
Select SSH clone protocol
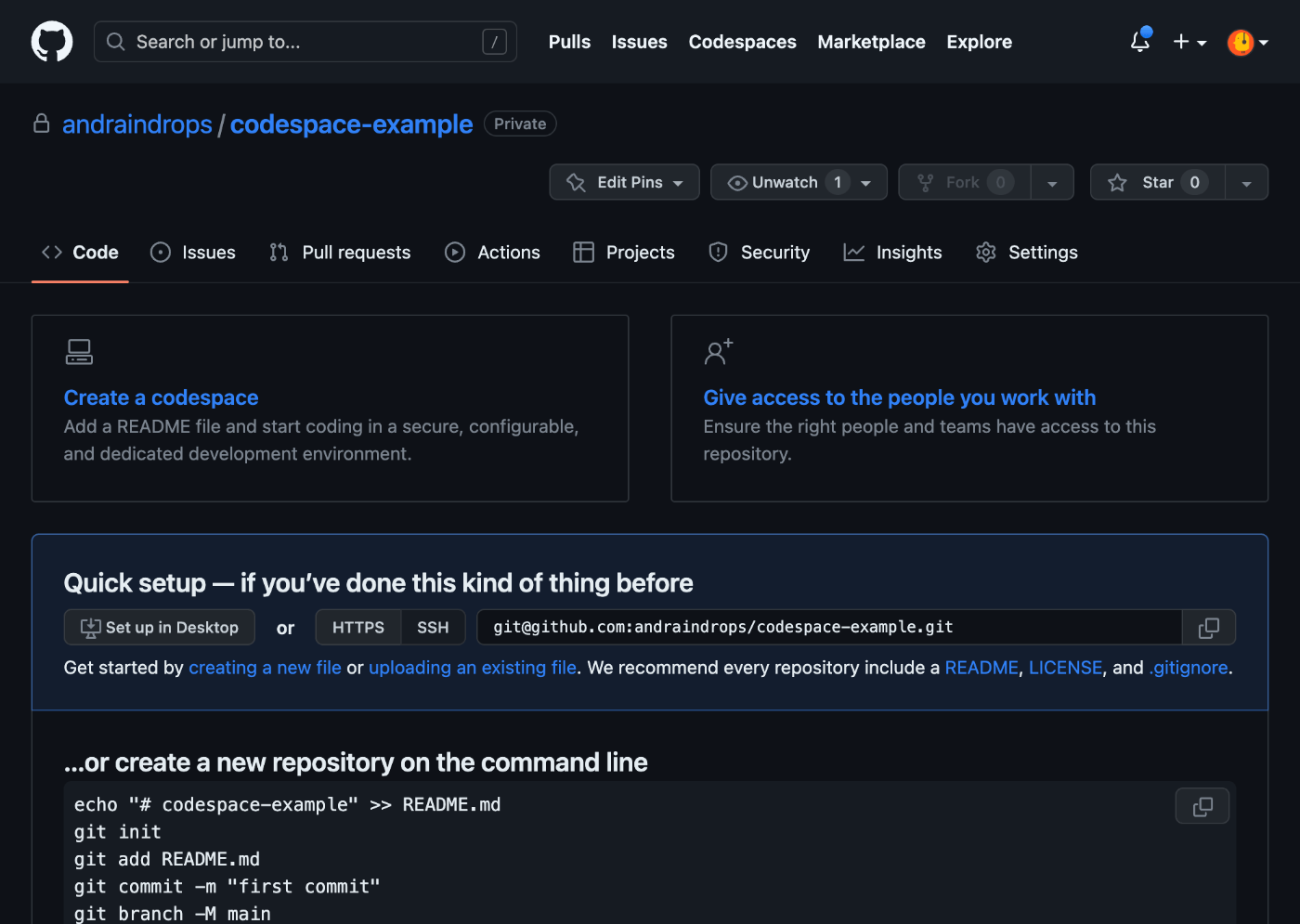[x=433, y=628]
